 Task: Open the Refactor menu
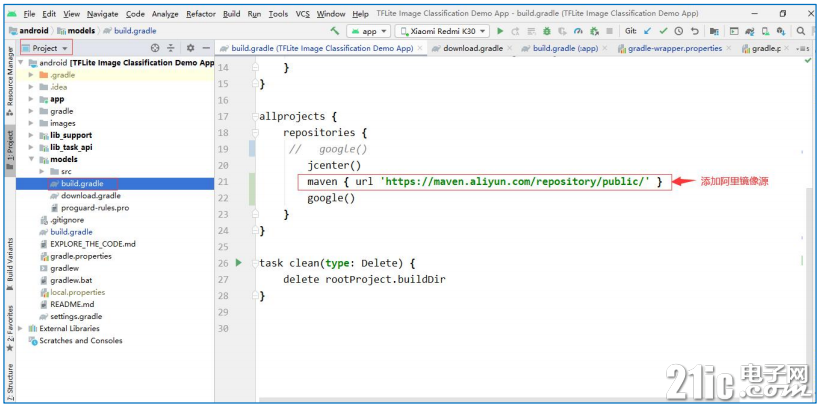[201, 14]
